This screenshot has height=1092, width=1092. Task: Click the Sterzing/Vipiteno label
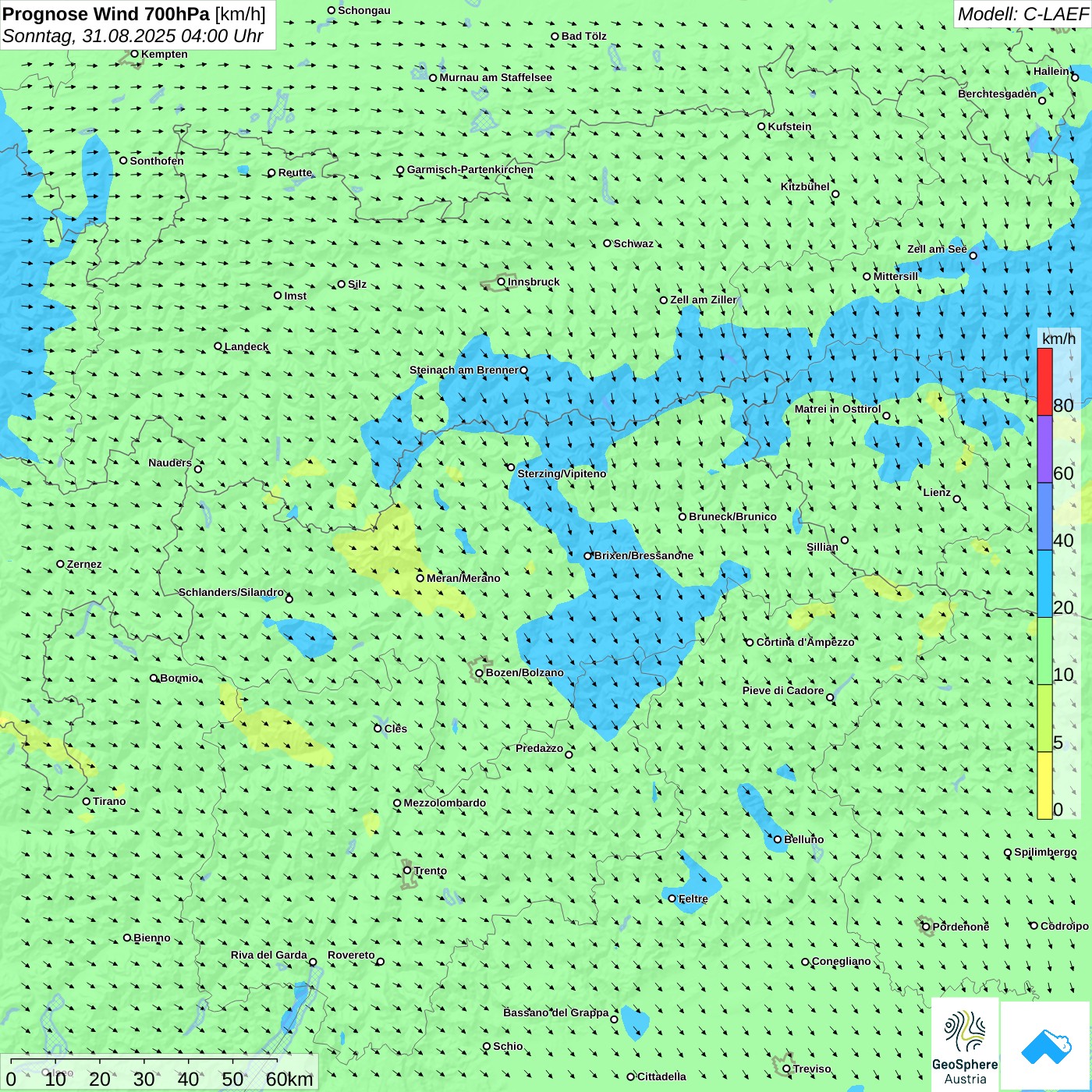pyautogui.click(x=562, y=473)
